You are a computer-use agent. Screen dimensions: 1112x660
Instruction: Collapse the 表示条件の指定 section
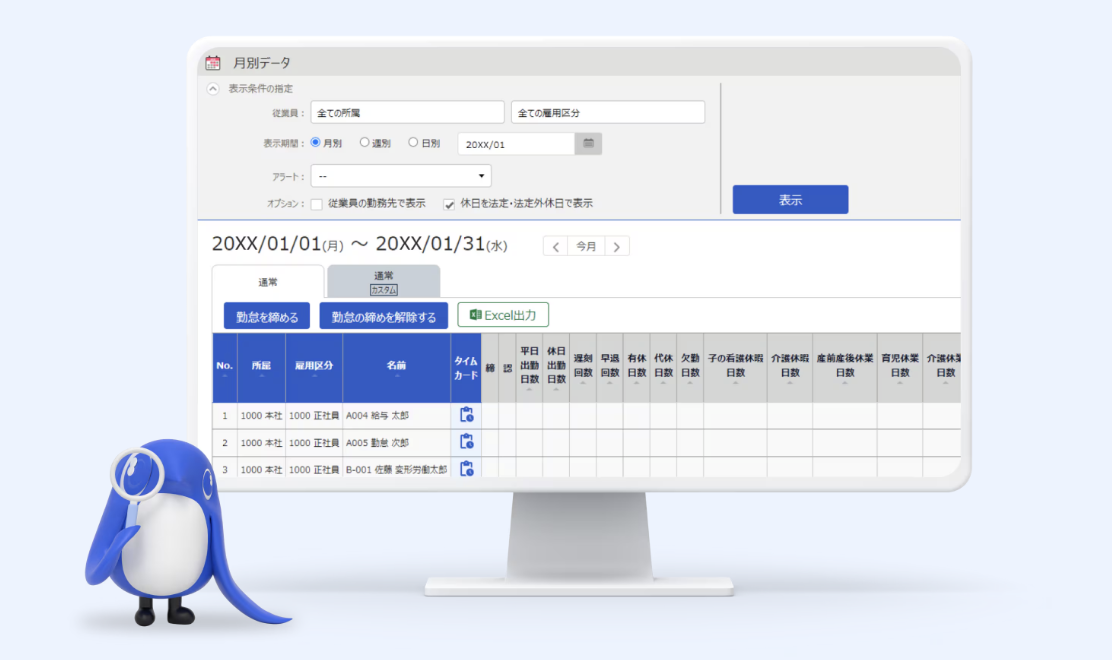pyautogui.click(x=213, y=88)
